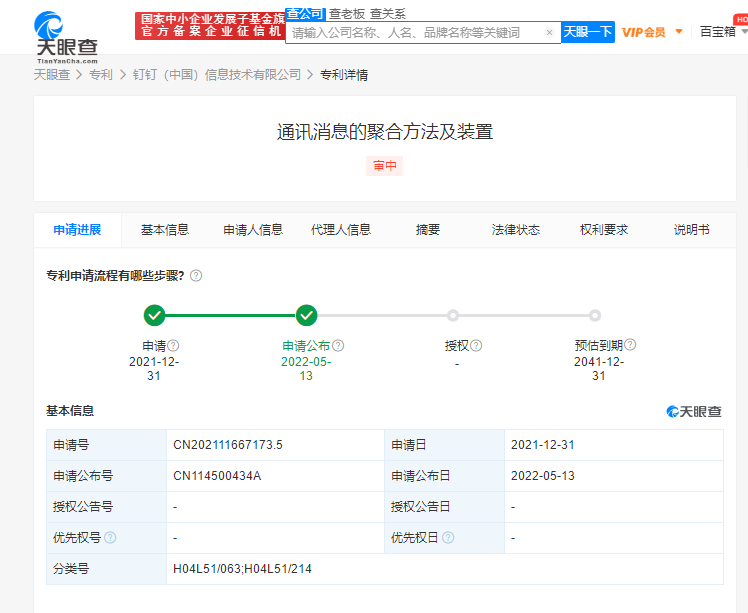This screenshot has height=613, width=748.
Task: Click the 天眼一下 search button
Action: point(588,32)
